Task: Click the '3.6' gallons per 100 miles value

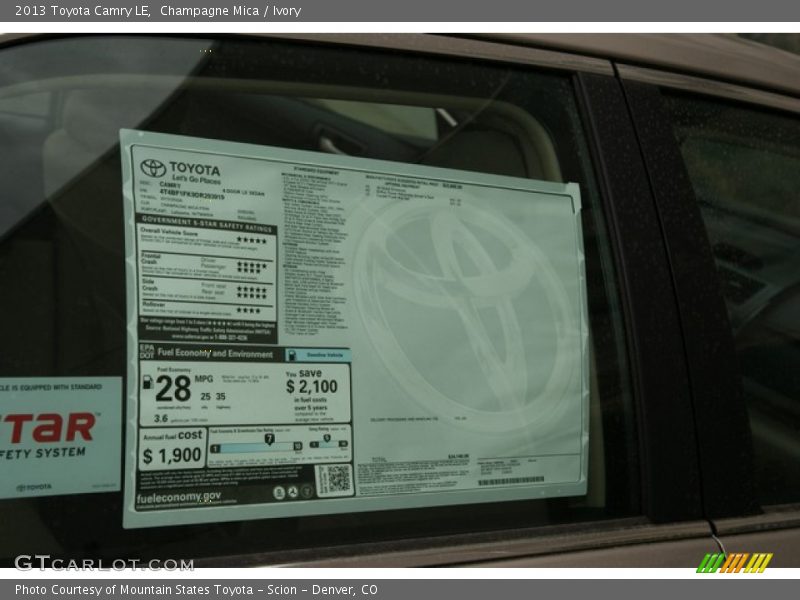Action: [161, 418]
